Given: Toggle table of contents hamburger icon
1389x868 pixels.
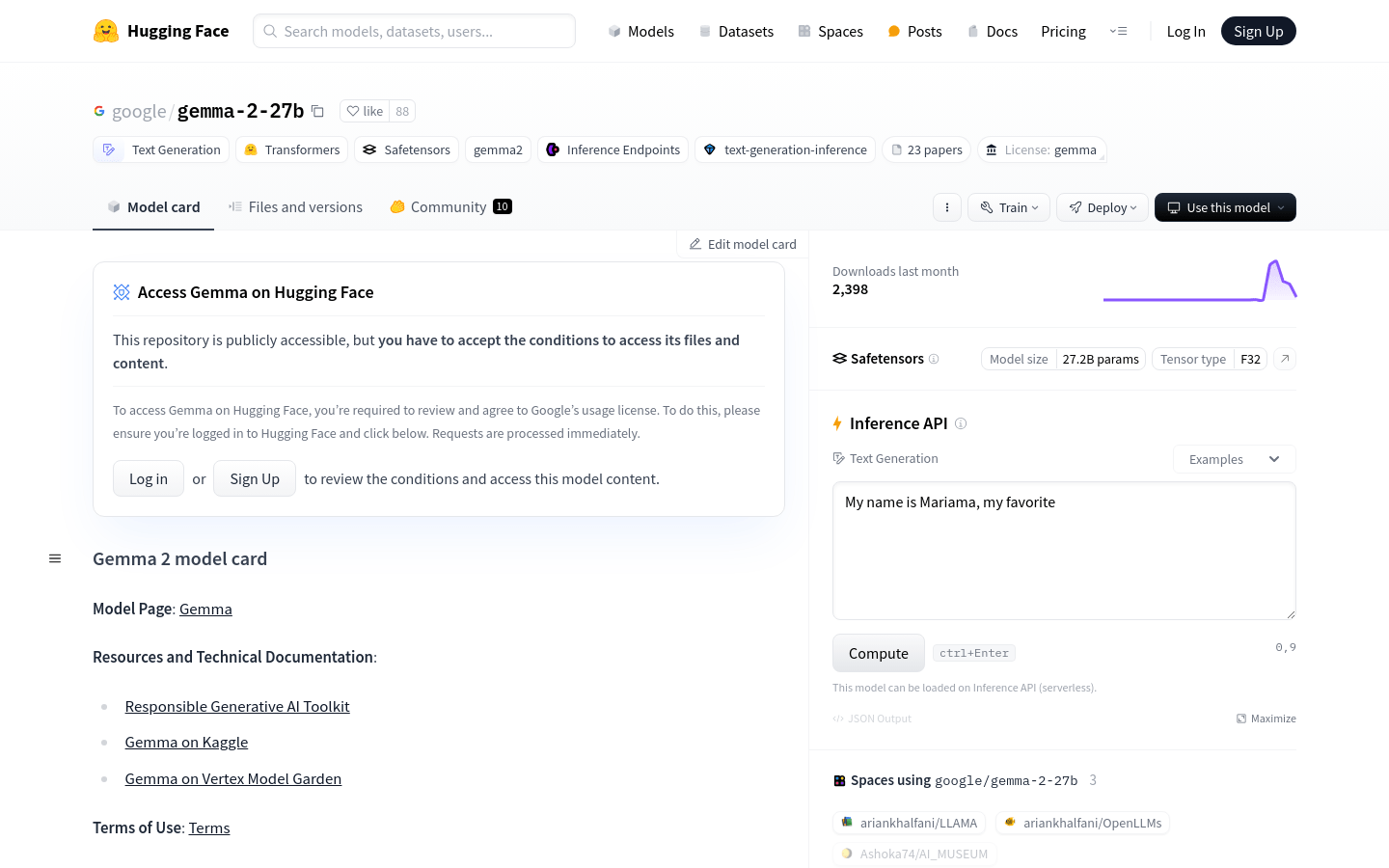Looking at the screenshot, I should (55, 558).
